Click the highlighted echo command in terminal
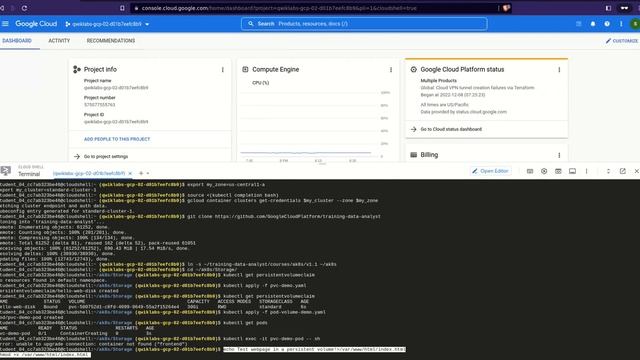The image size is (640, 360). pos(314,349)
